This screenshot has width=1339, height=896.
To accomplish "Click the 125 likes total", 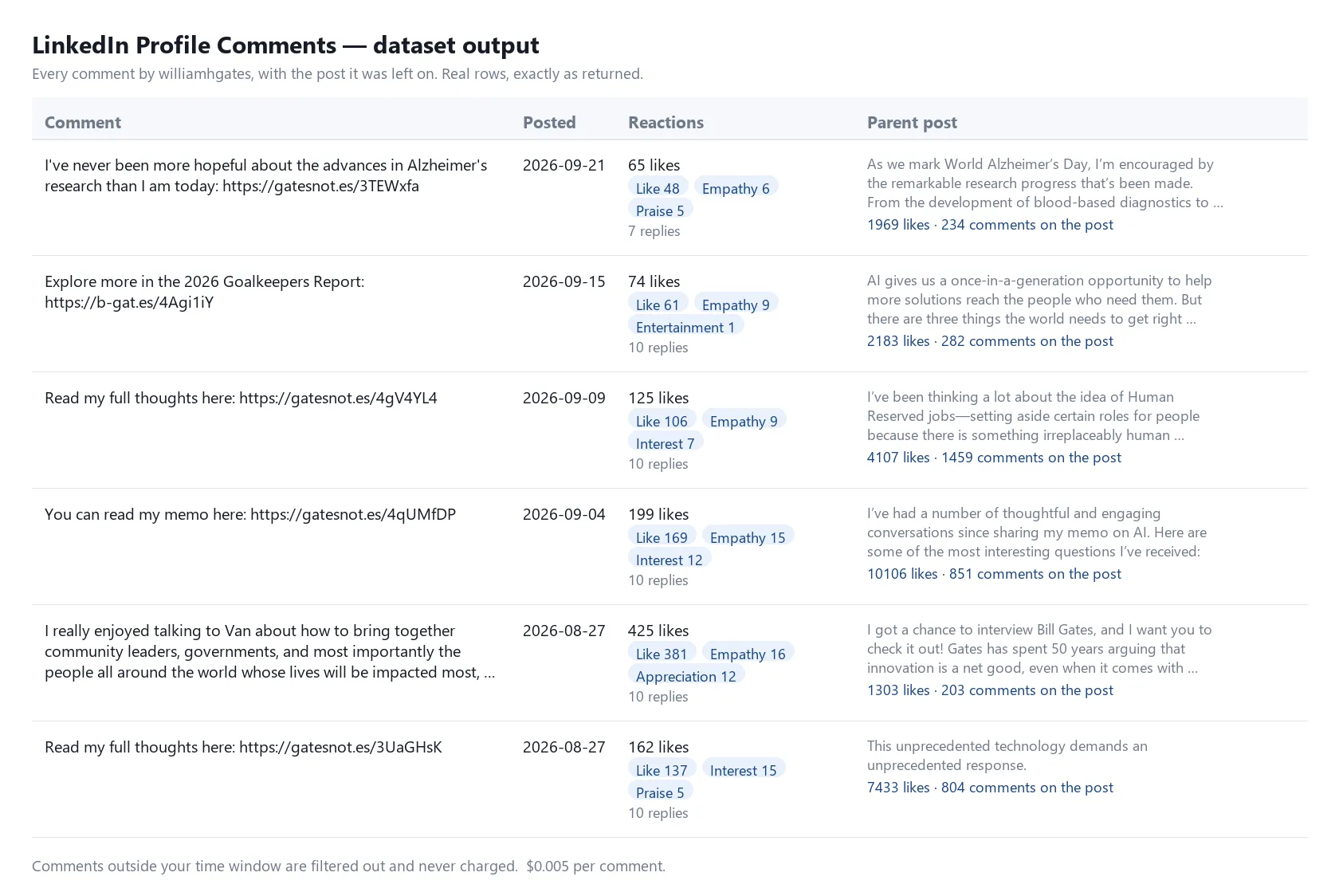I will coord(658,398).
